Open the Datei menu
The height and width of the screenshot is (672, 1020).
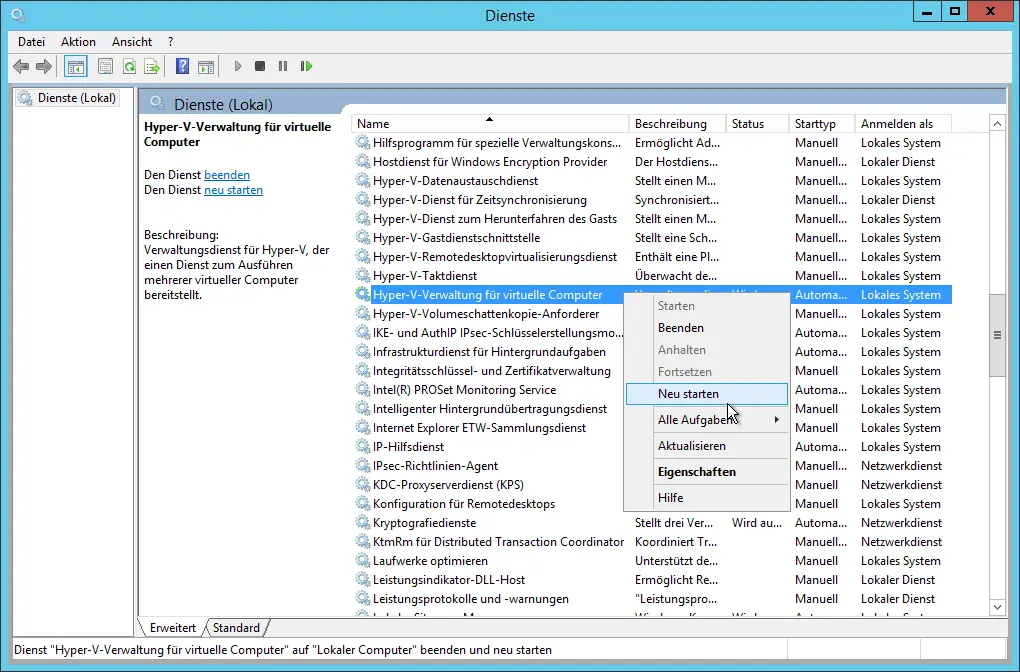31,42
